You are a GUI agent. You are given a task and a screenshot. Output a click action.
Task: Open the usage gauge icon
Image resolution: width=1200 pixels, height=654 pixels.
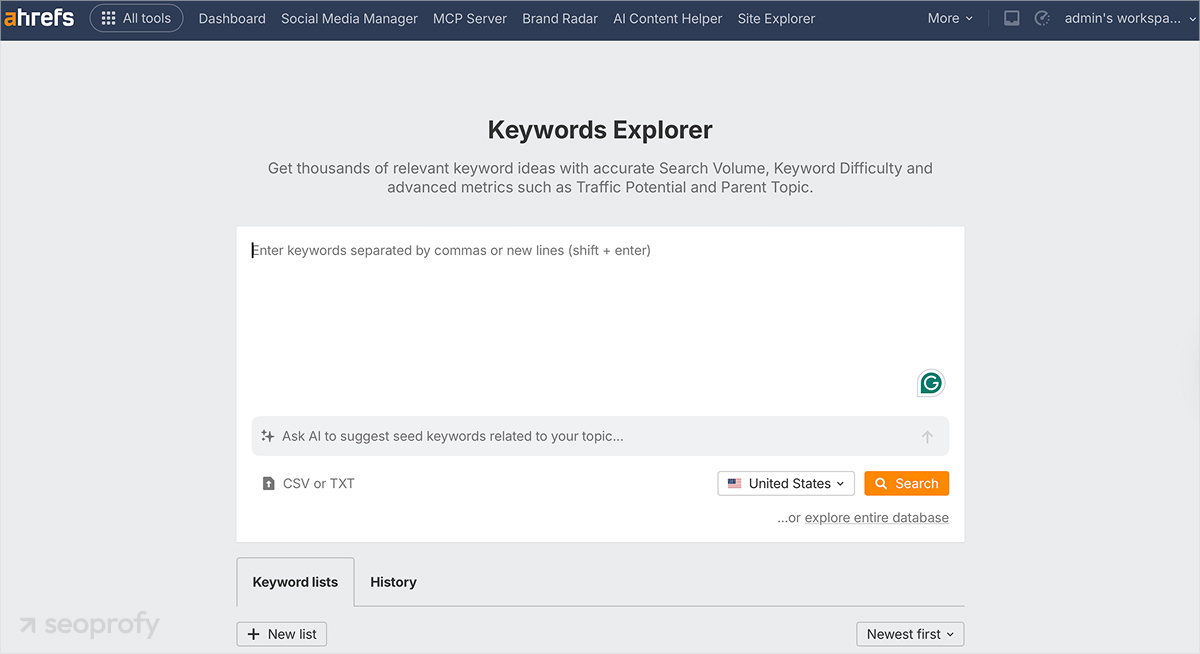[1043, 17]
